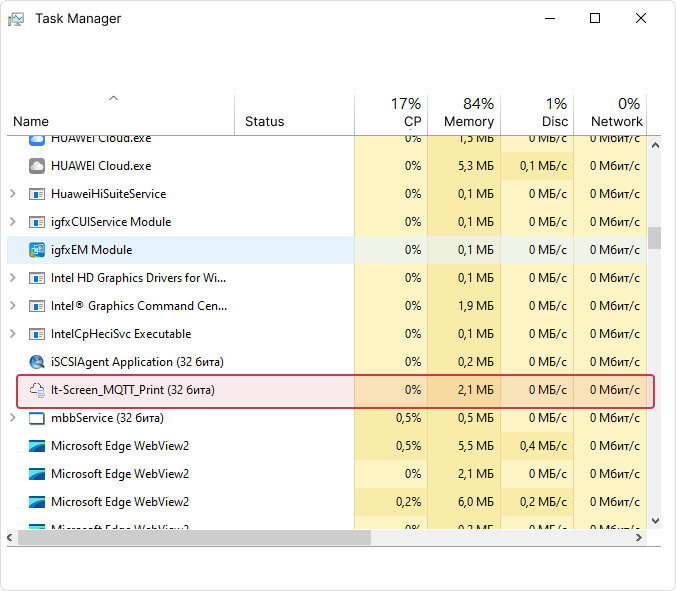Expand the HuaweiHiSuiteService process group
The image size is (676, 591).
[13, 194]
